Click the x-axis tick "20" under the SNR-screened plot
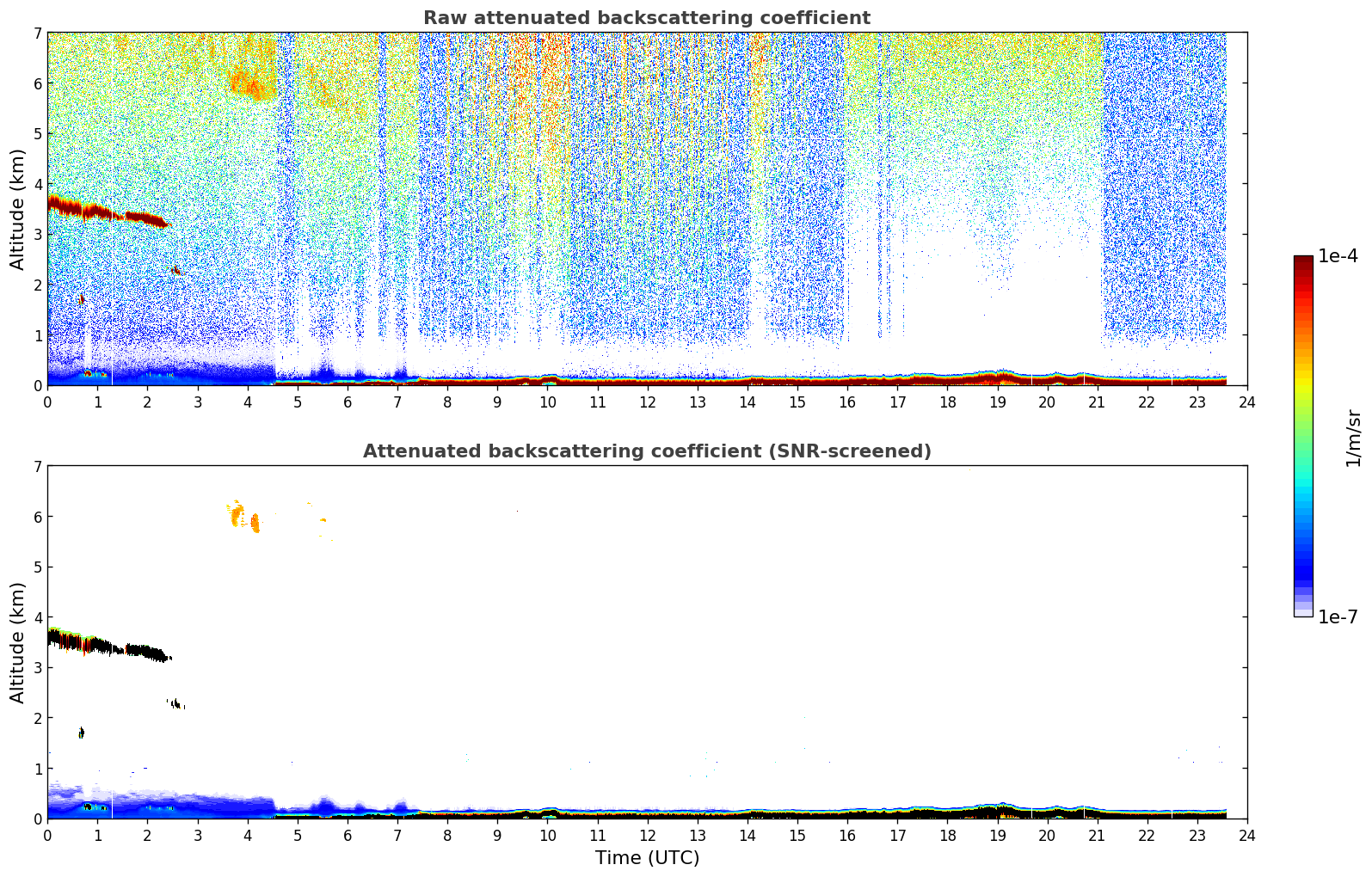The image size is (1372, 877). point(1047,836)
